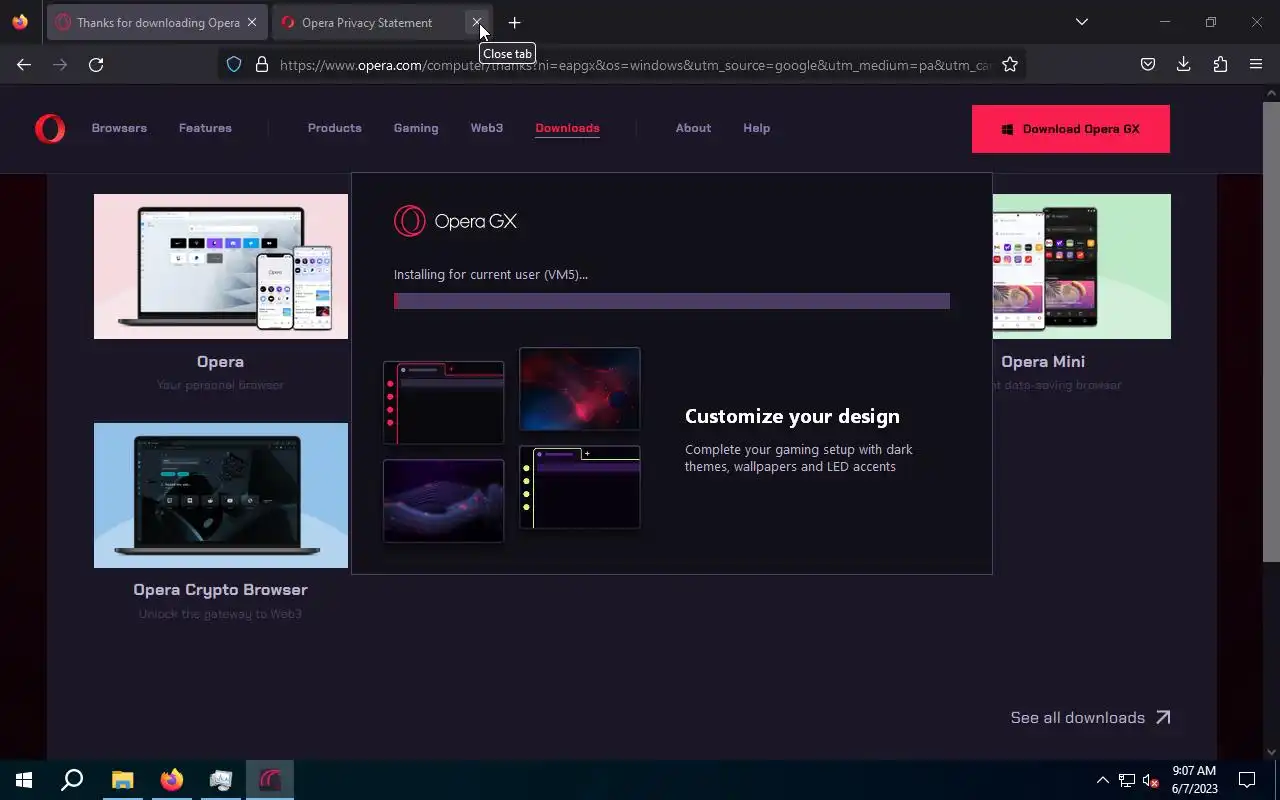This screenshot has height=800, width=1280.
Task: Click the URL address bar field
Action: point(620,64)
